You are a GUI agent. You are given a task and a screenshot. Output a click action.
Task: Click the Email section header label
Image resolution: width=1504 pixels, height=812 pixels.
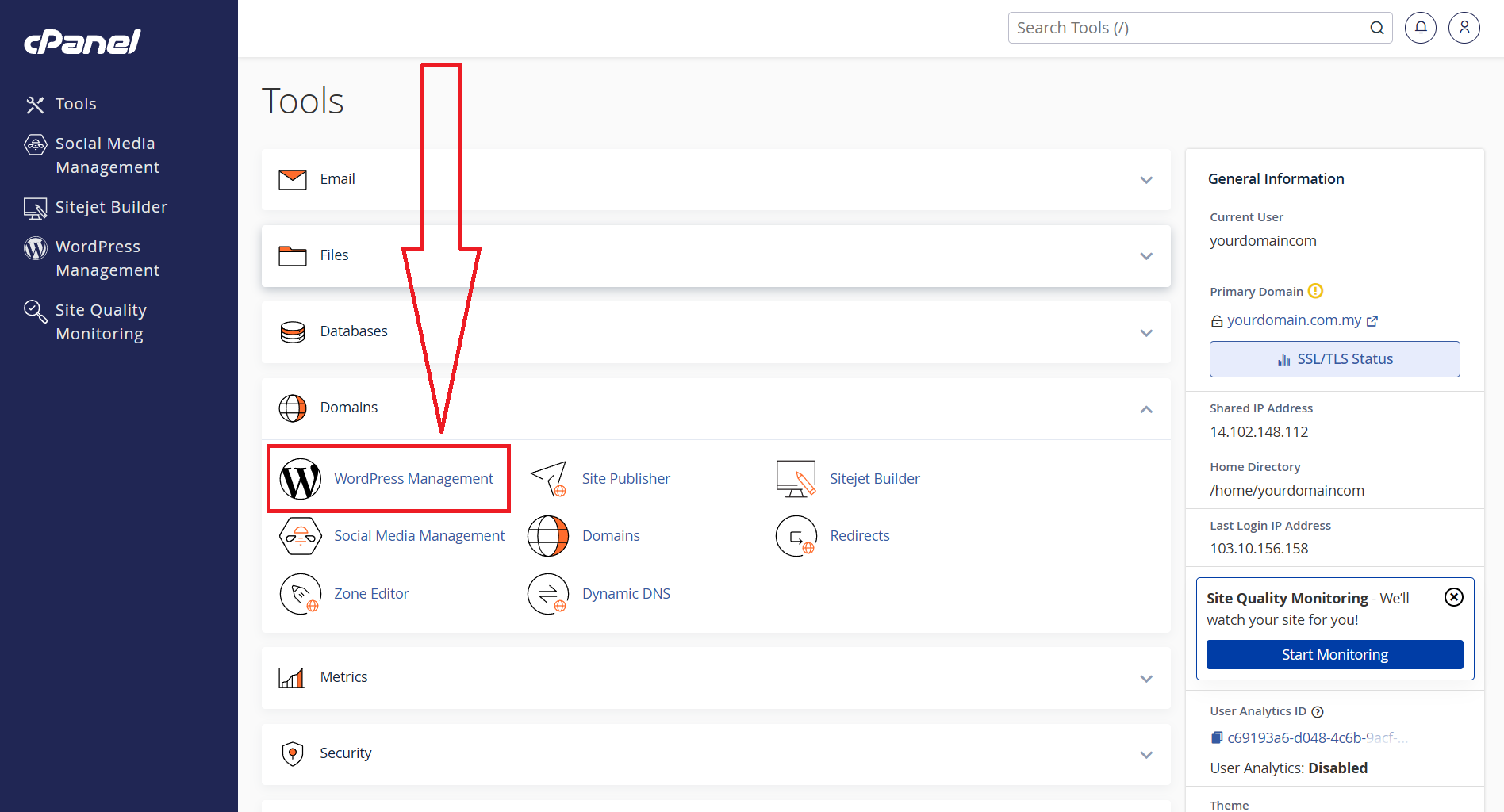click(337, 179)
